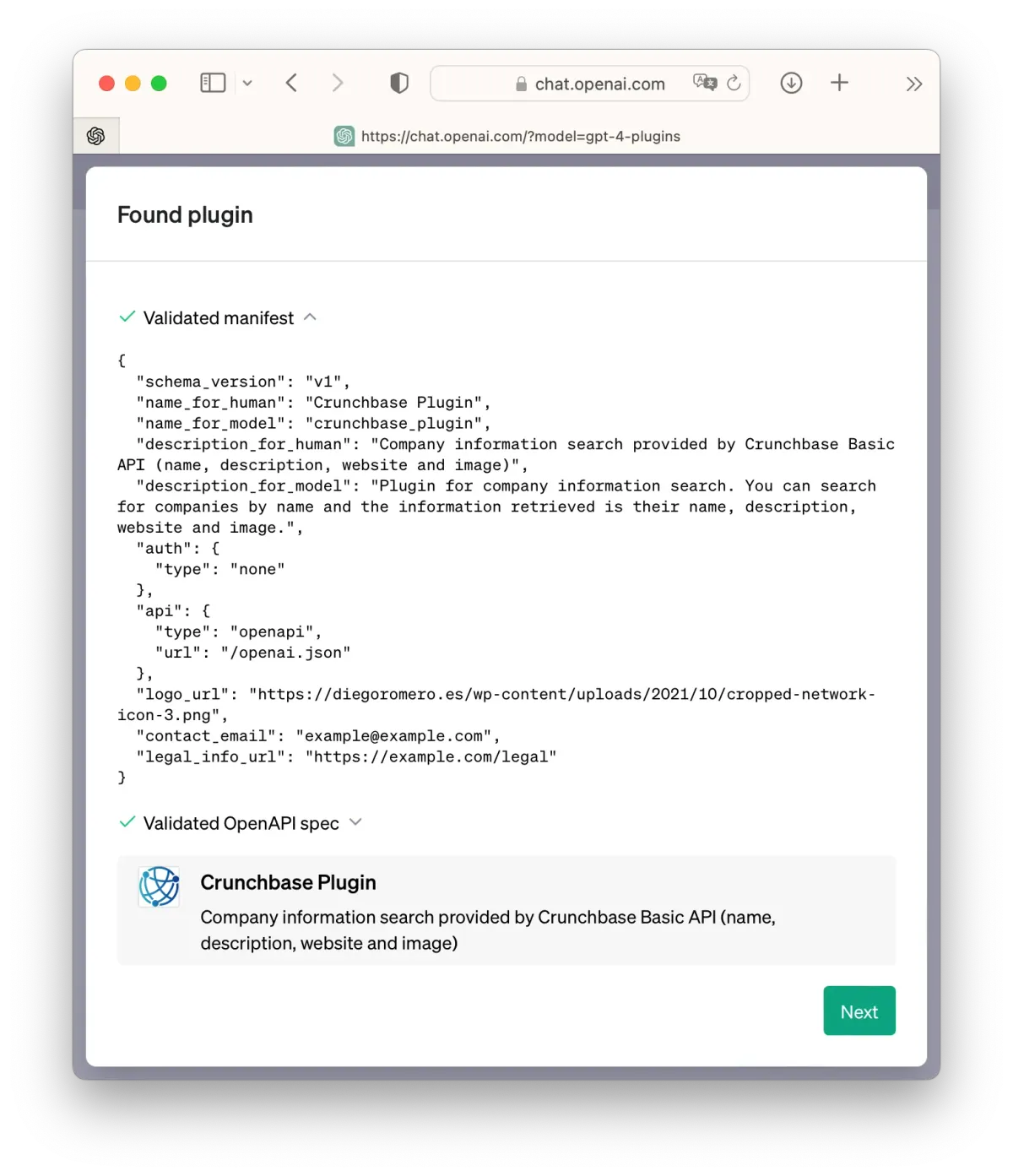Click the address bar URL field
The height and width of the screenshot is (1176, 1013).
(599, 84)
